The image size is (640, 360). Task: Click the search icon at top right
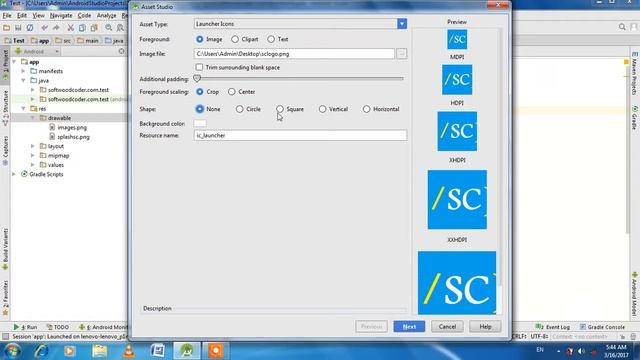[x=622, y=27]
